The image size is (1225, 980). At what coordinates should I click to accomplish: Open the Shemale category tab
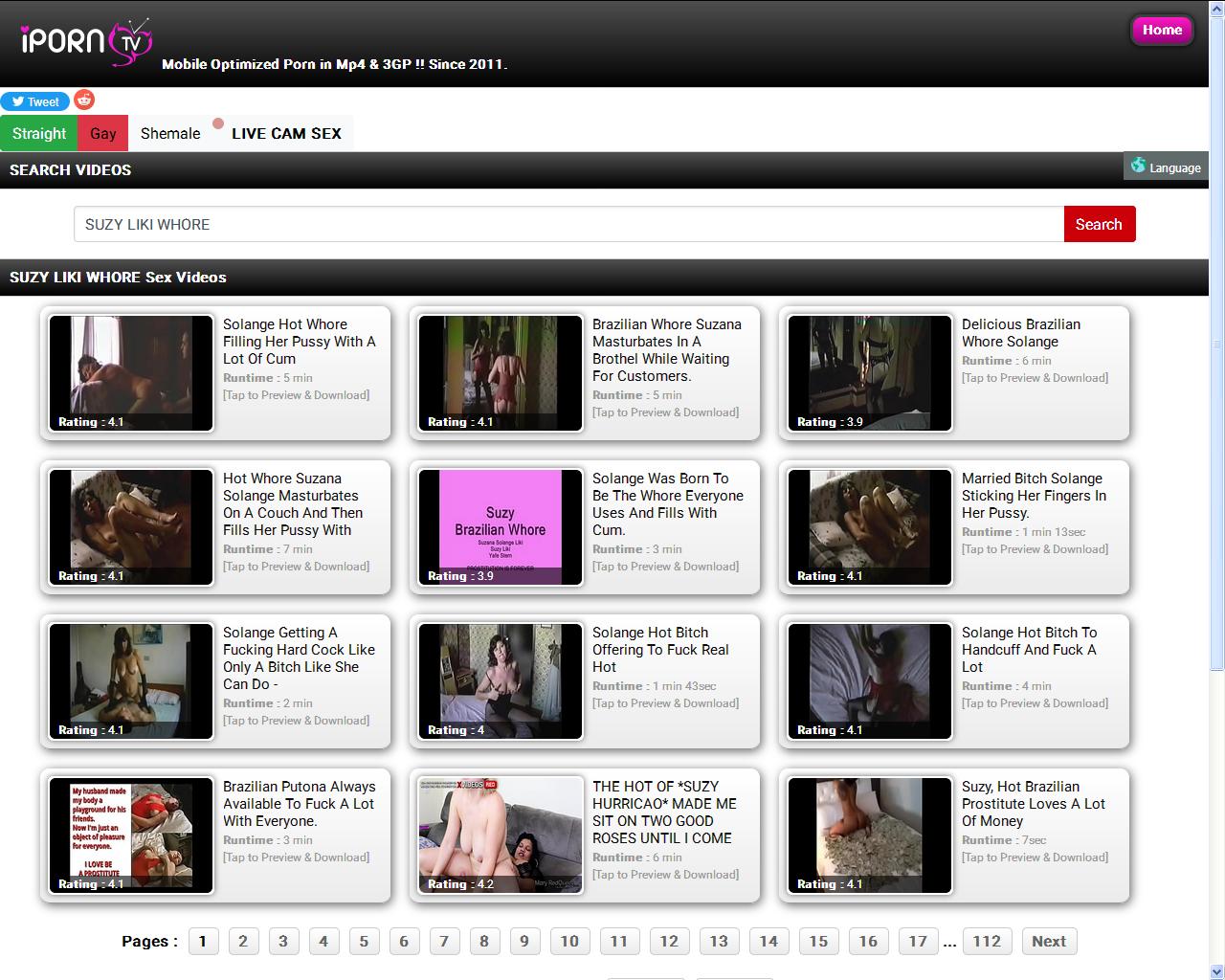pos(170,133)
